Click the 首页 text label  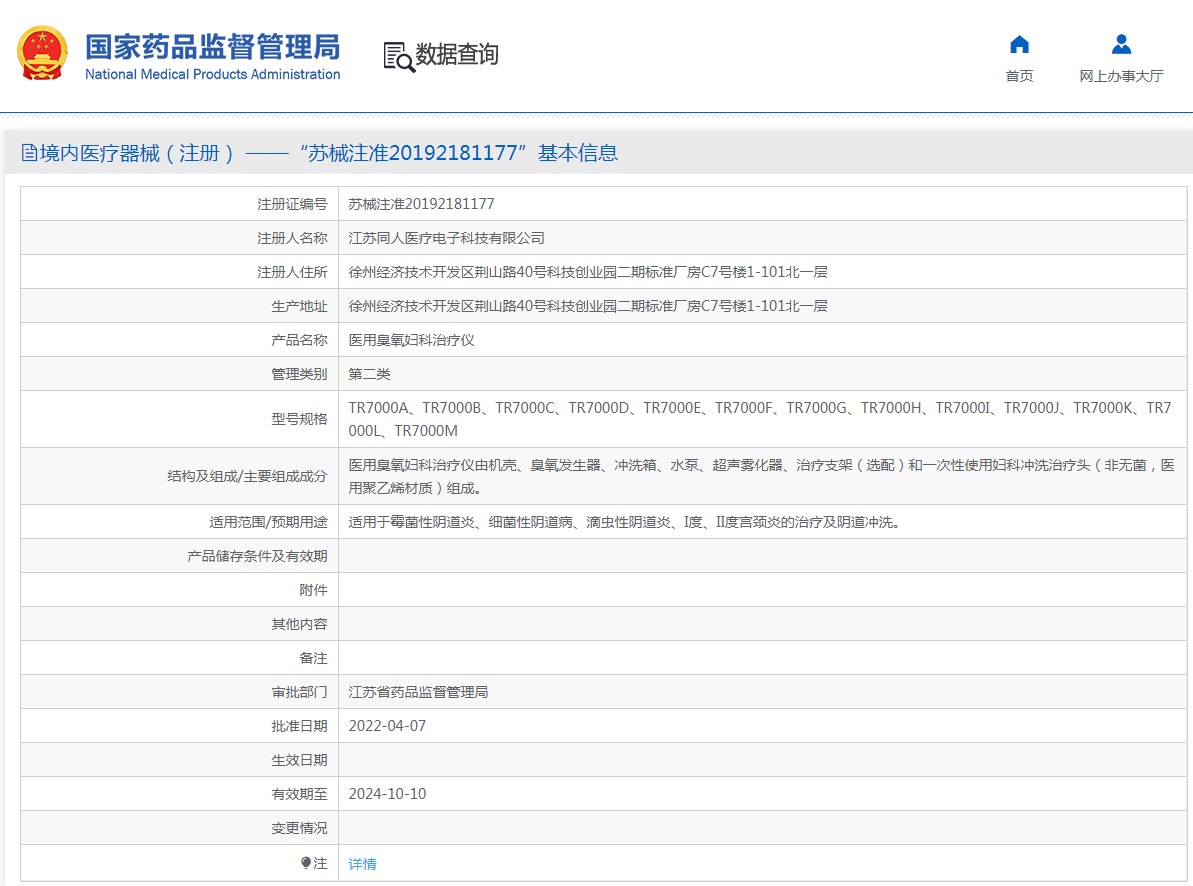click(x=1019, y=76)
